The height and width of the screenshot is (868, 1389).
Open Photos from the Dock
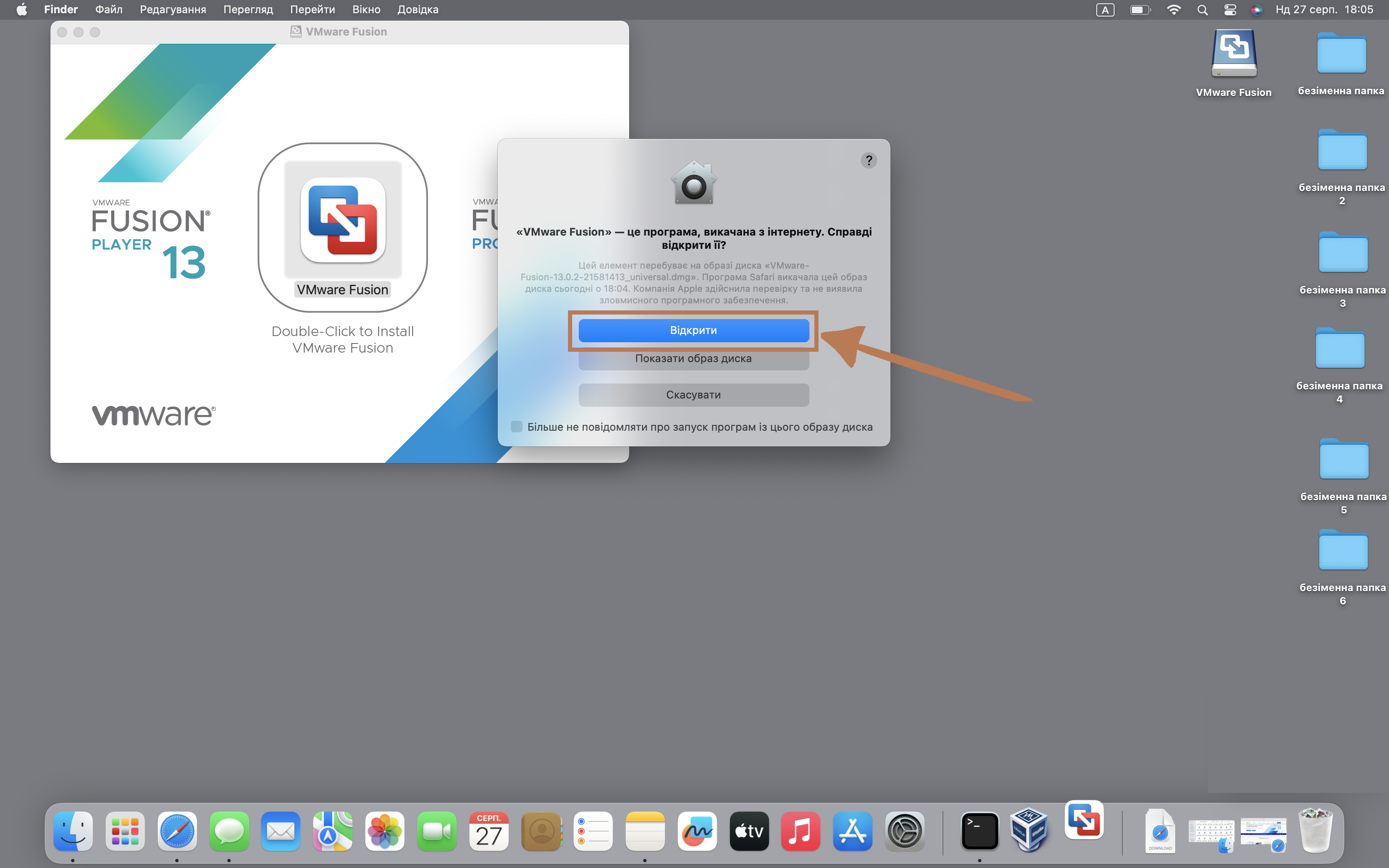click(384, 831)
